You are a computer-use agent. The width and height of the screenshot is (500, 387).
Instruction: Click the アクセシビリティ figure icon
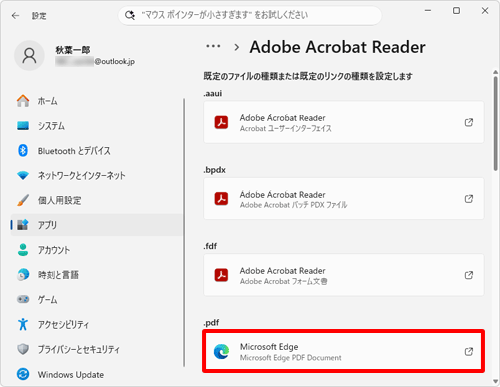(x=23, y=324)
